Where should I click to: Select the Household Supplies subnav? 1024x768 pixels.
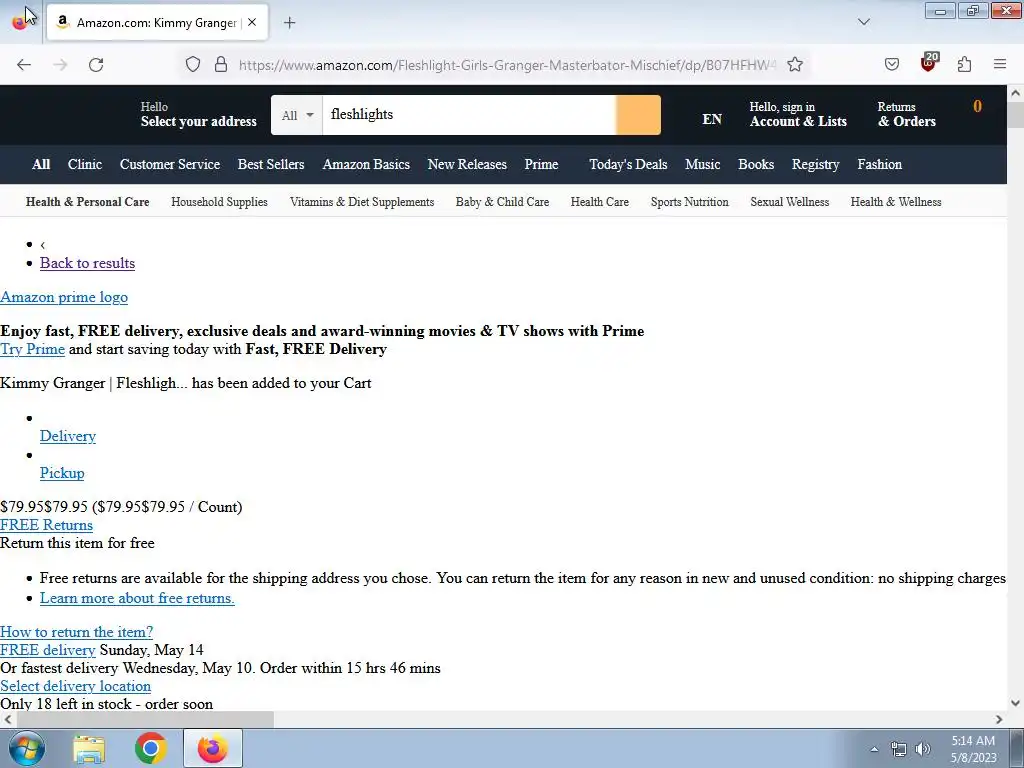pos(219,202)
